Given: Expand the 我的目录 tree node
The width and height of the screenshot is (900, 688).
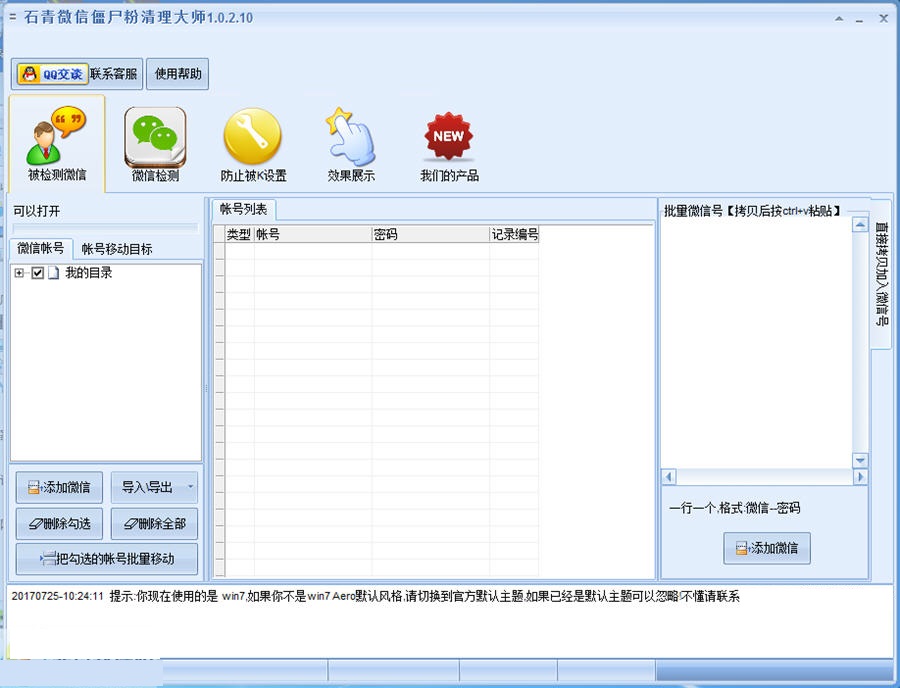Looking at the screenshot, I should click(x=20, y=273).
